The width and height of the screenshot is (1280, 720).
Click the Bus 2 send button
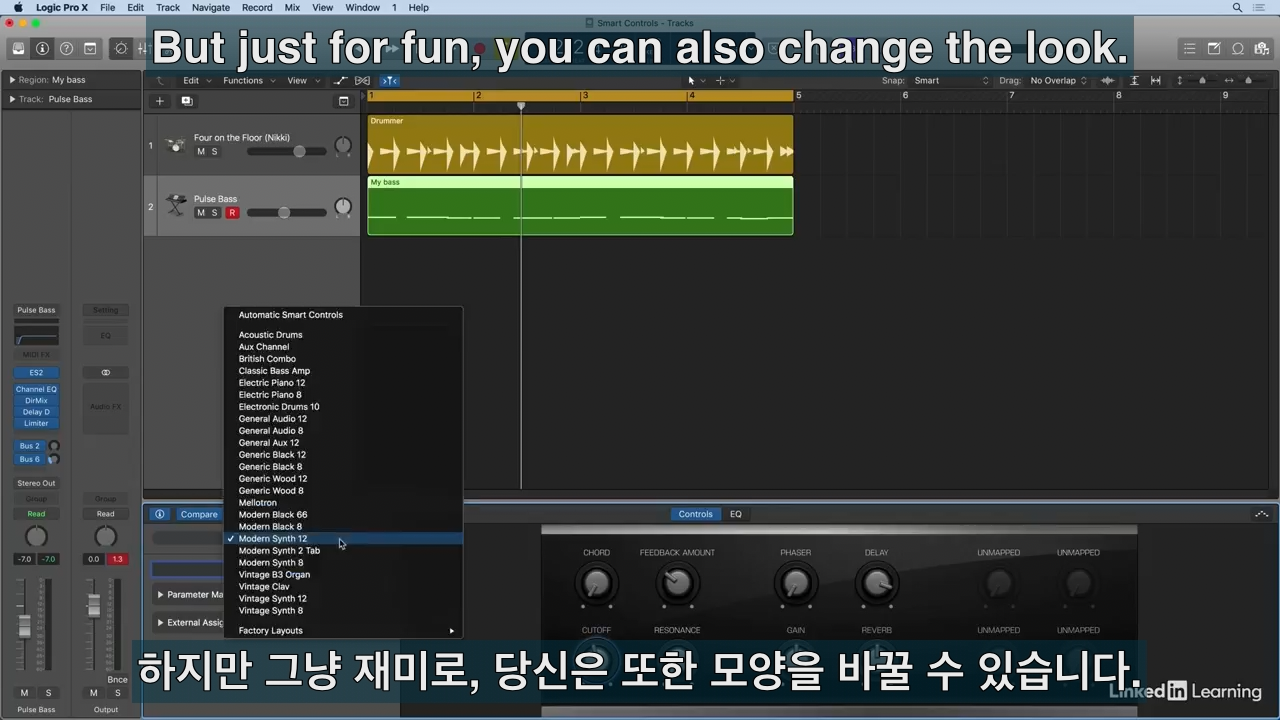(x=30, y=446)
